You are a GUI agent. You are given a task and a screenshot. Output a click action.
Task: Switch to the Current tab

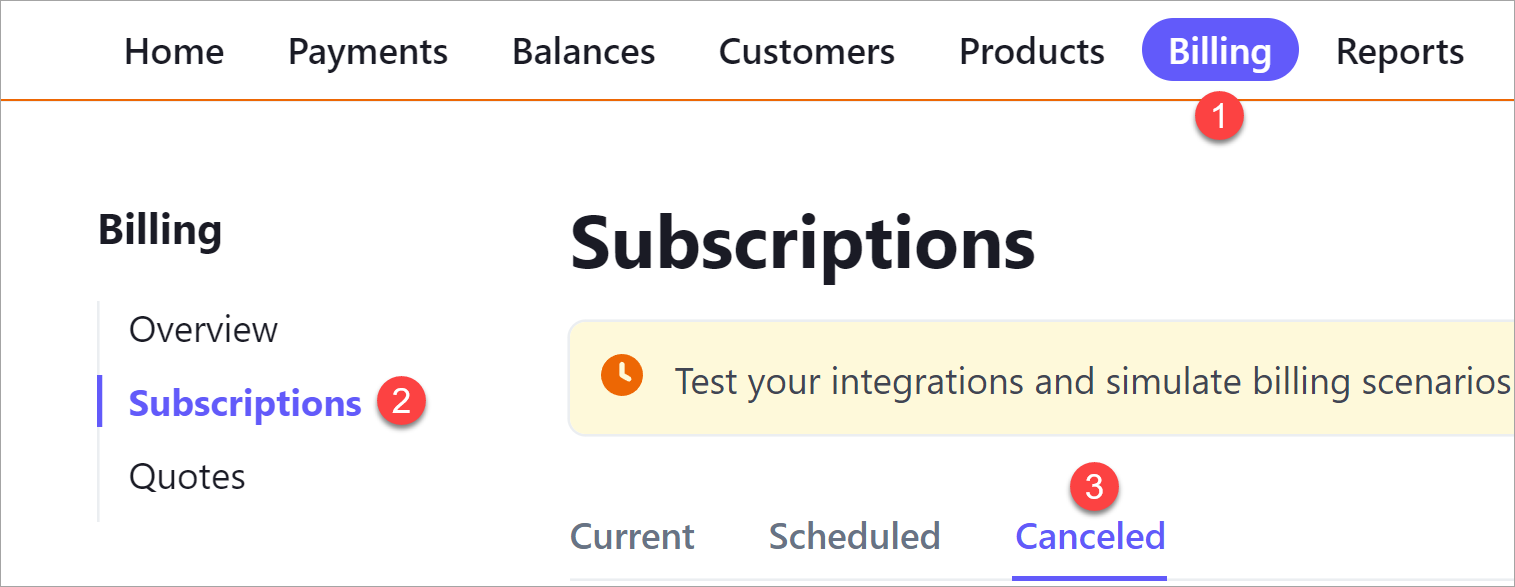[x=632, y=537]
